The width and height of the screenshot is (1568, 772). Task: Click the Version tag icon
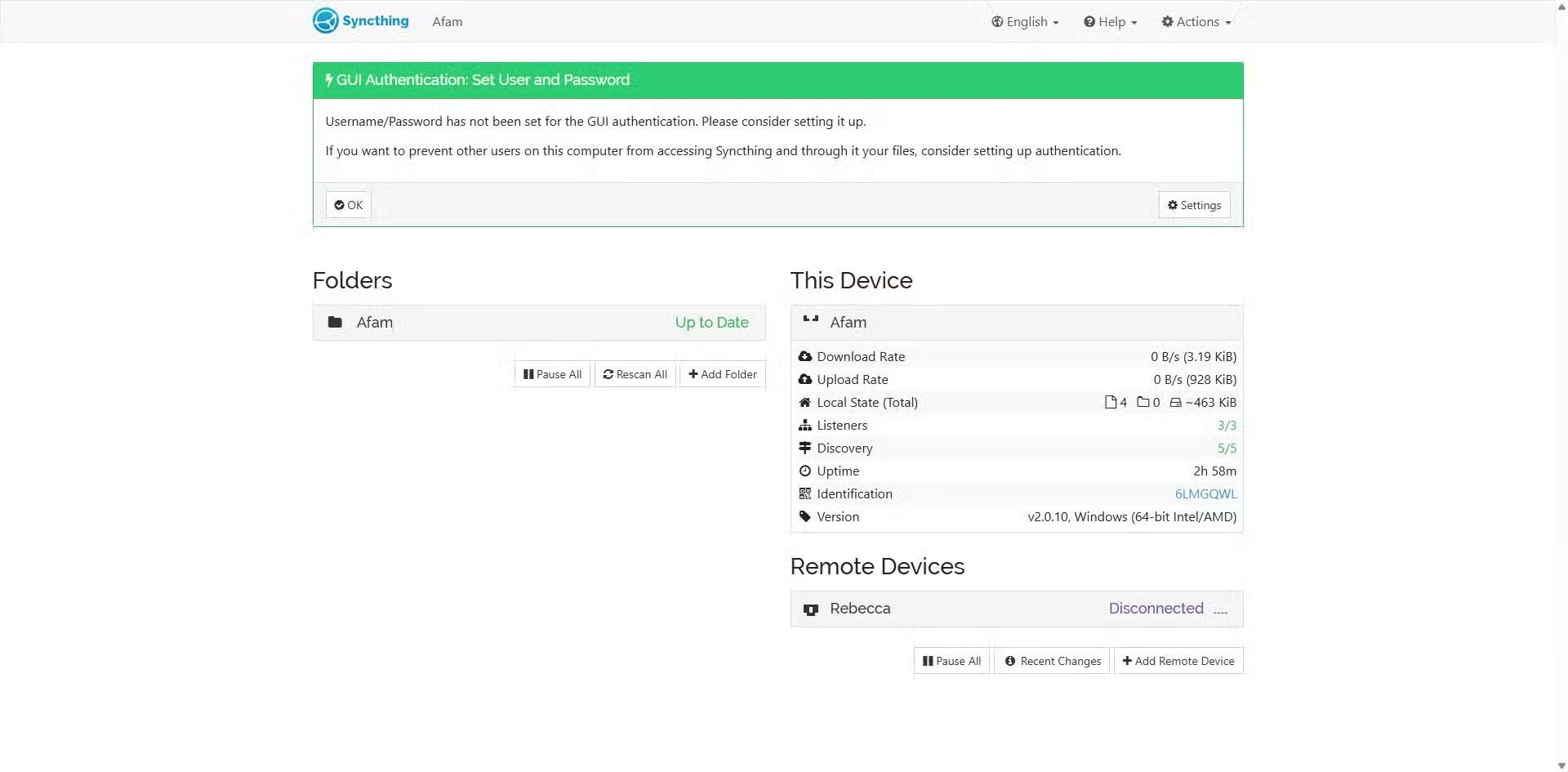[806, 516]
